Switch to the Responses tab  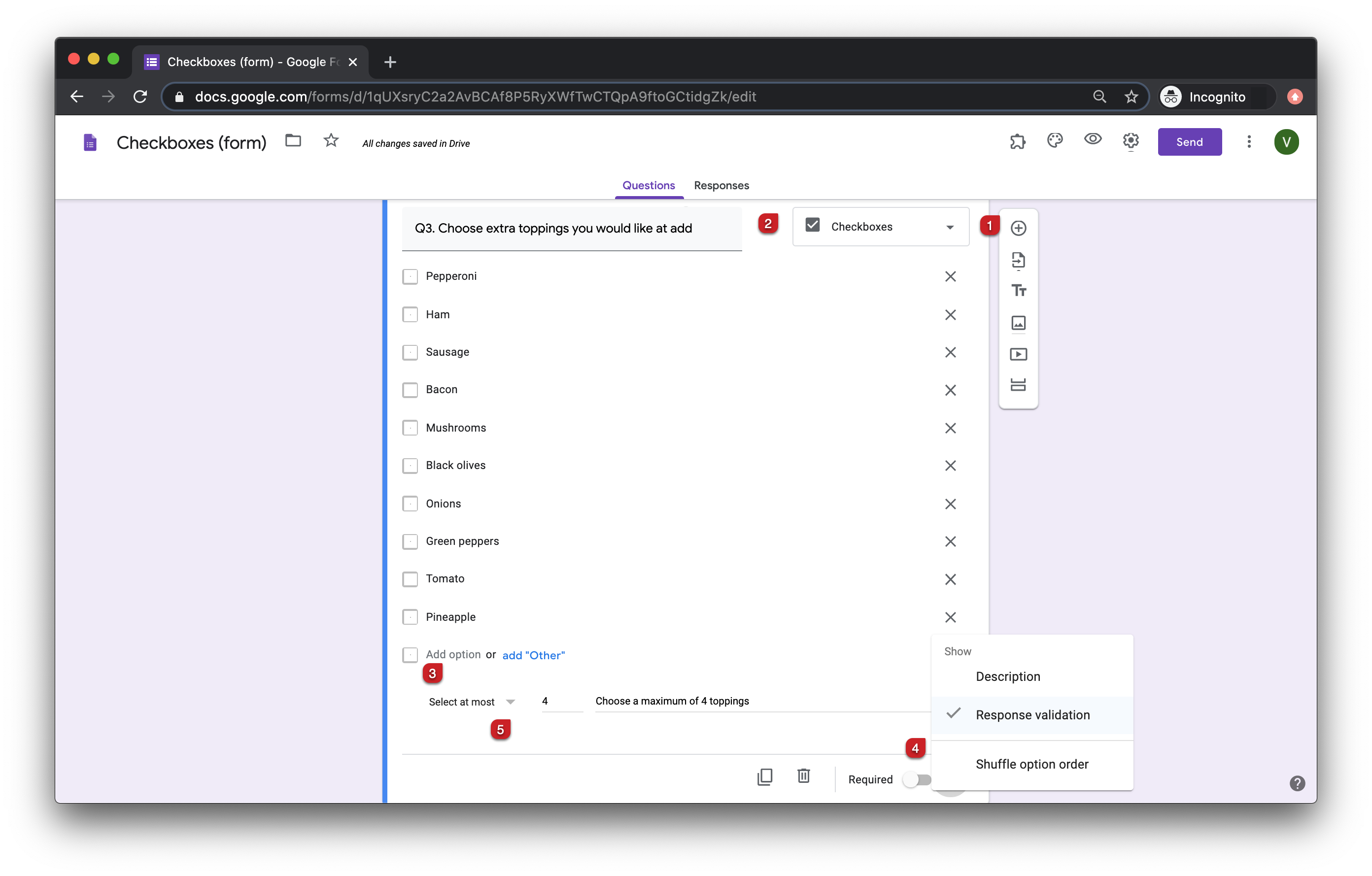pos(722,185)
